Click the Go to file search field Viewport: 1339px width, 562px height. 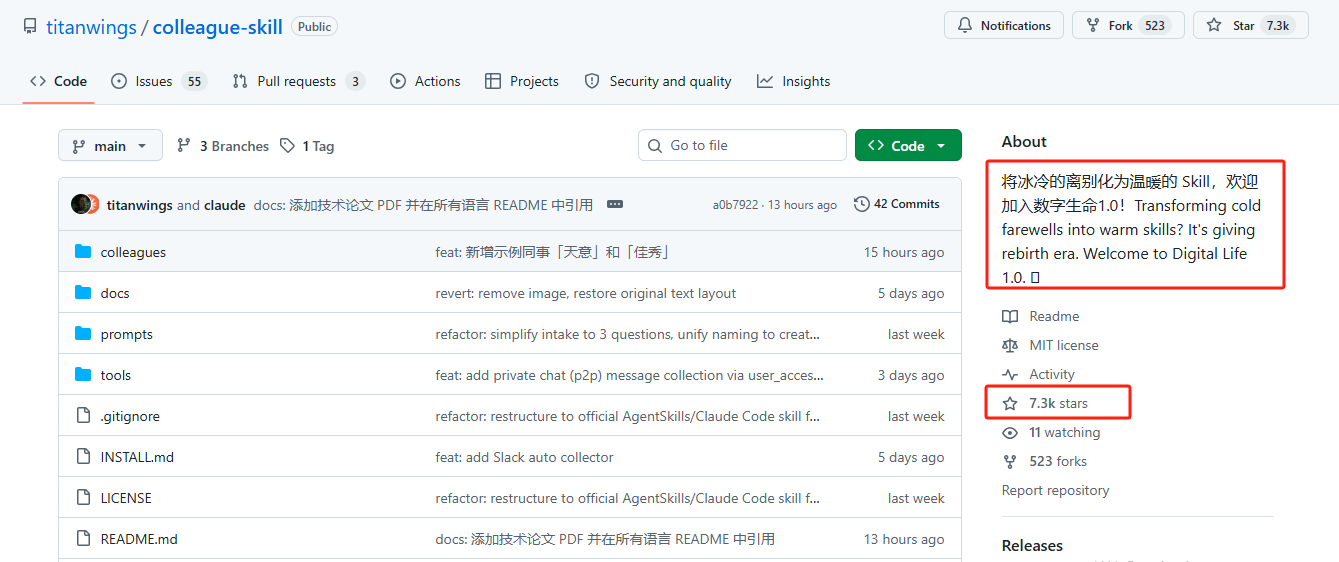742,146
